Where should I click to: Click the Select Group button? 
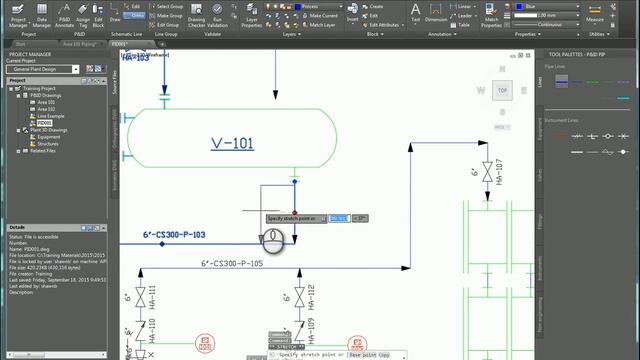tap(166, 7)
